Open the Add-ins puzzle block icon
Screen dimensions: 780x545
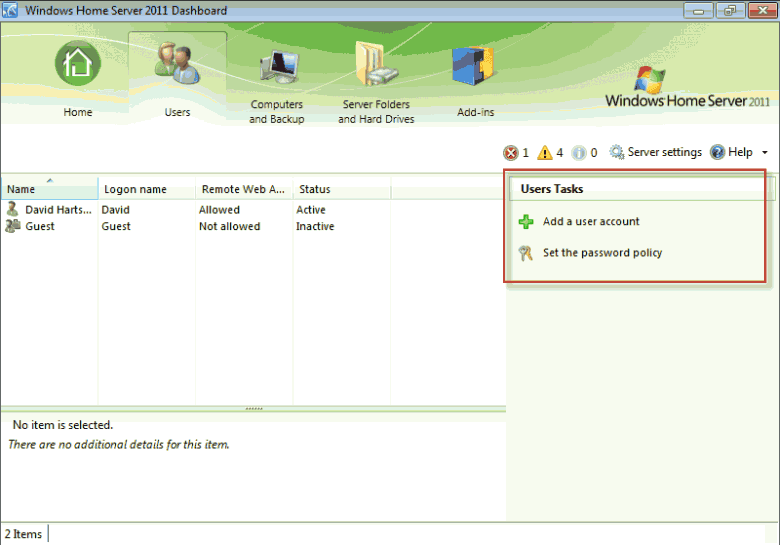(473, 66)
